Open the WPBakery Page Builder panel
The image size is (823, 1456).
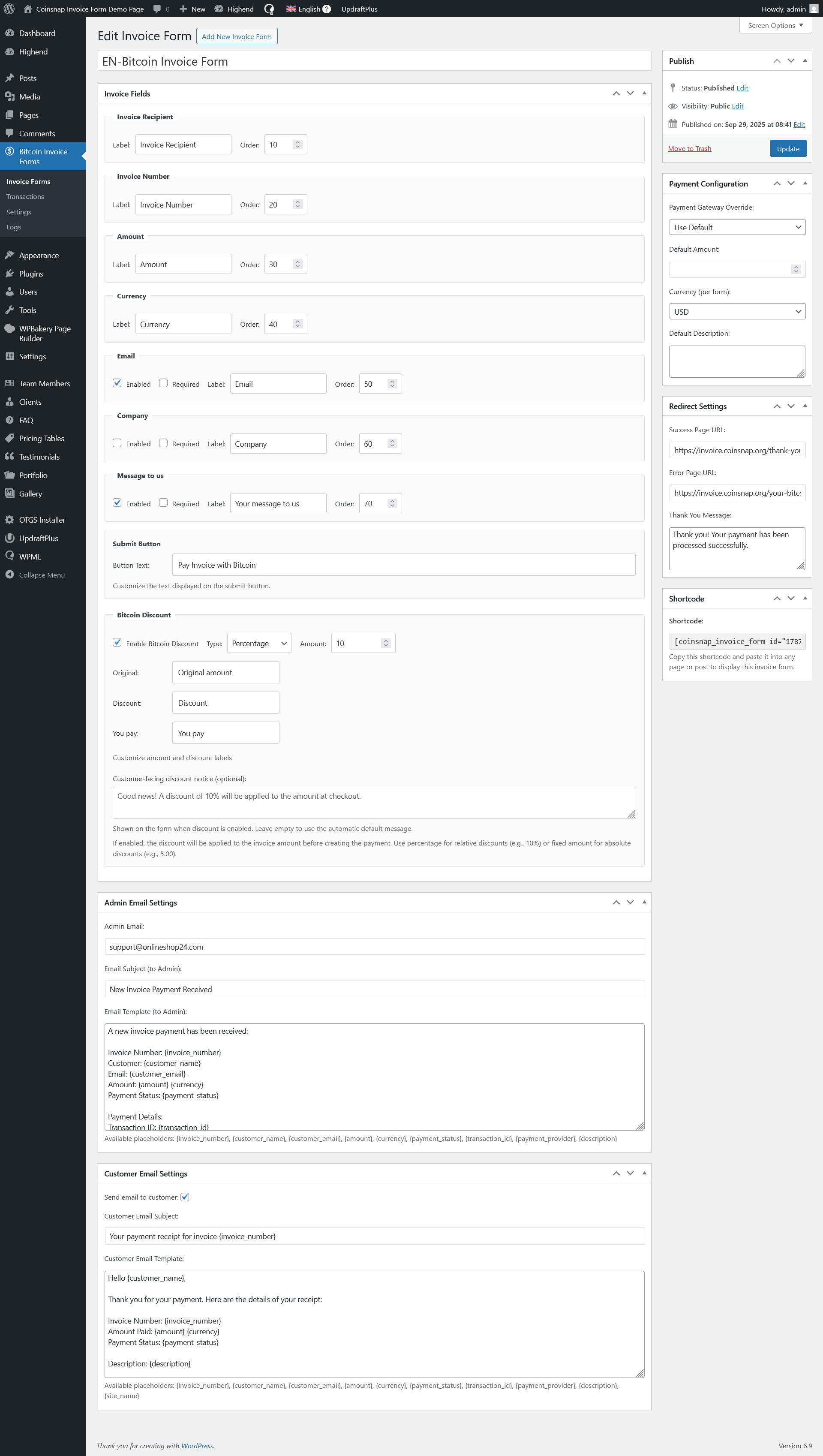[x=45, y=334]
